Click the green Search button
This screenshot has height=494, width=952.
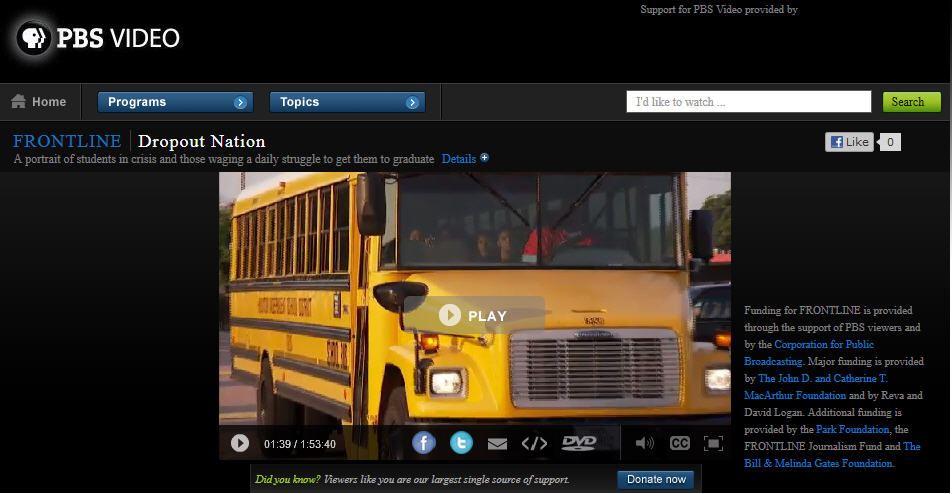(x=911, y=102)
